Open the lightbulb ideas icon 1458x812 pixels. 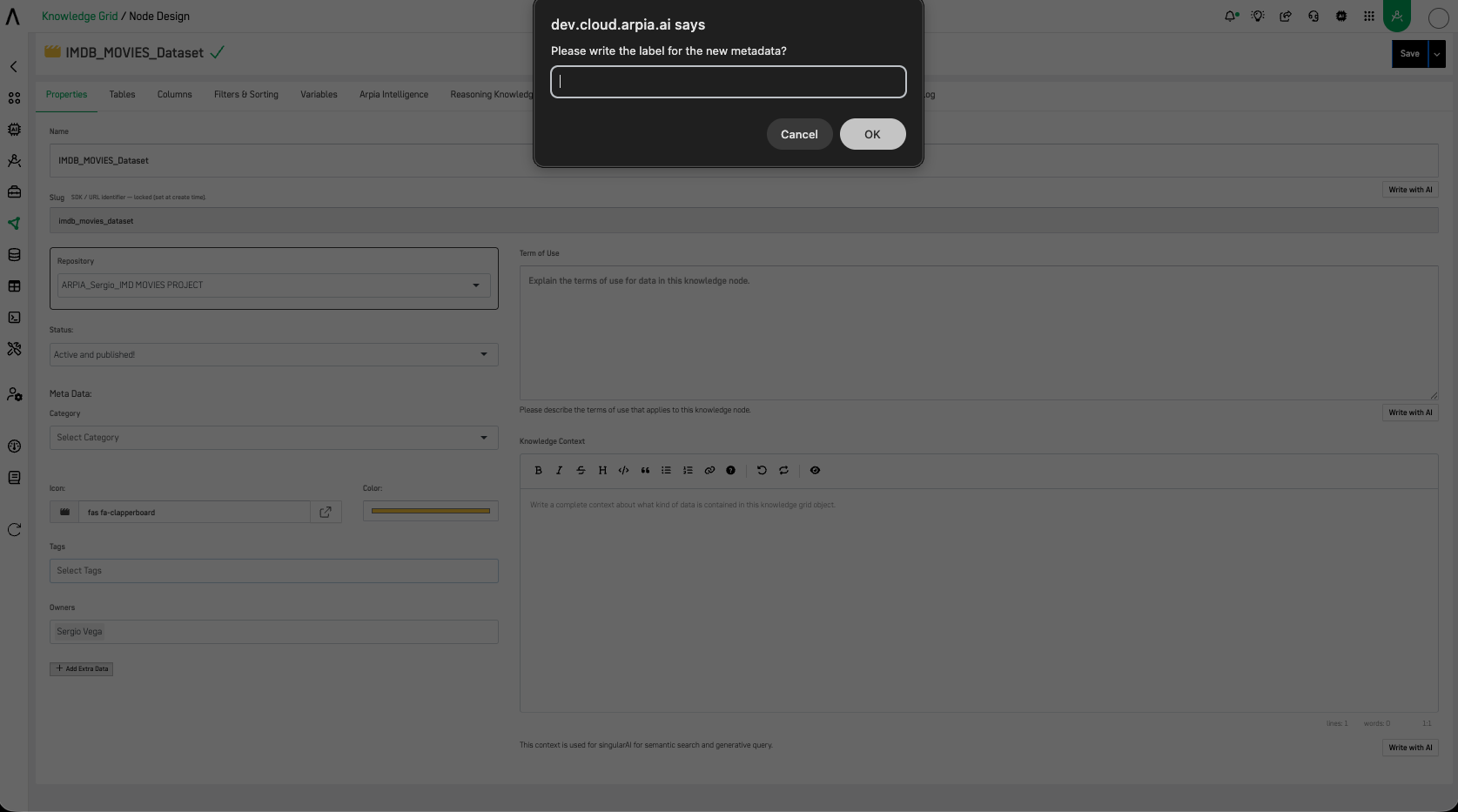(x=1258, y=16)
